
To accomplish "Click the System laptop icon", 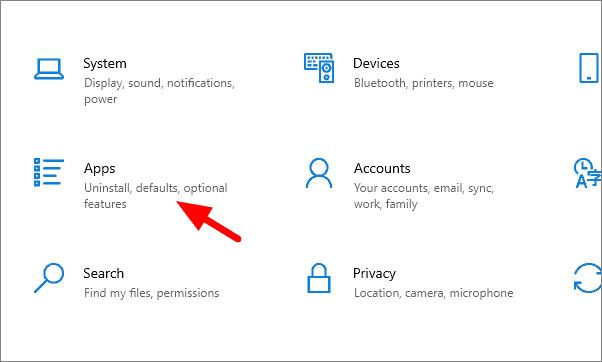I will (x=49, y=69).
